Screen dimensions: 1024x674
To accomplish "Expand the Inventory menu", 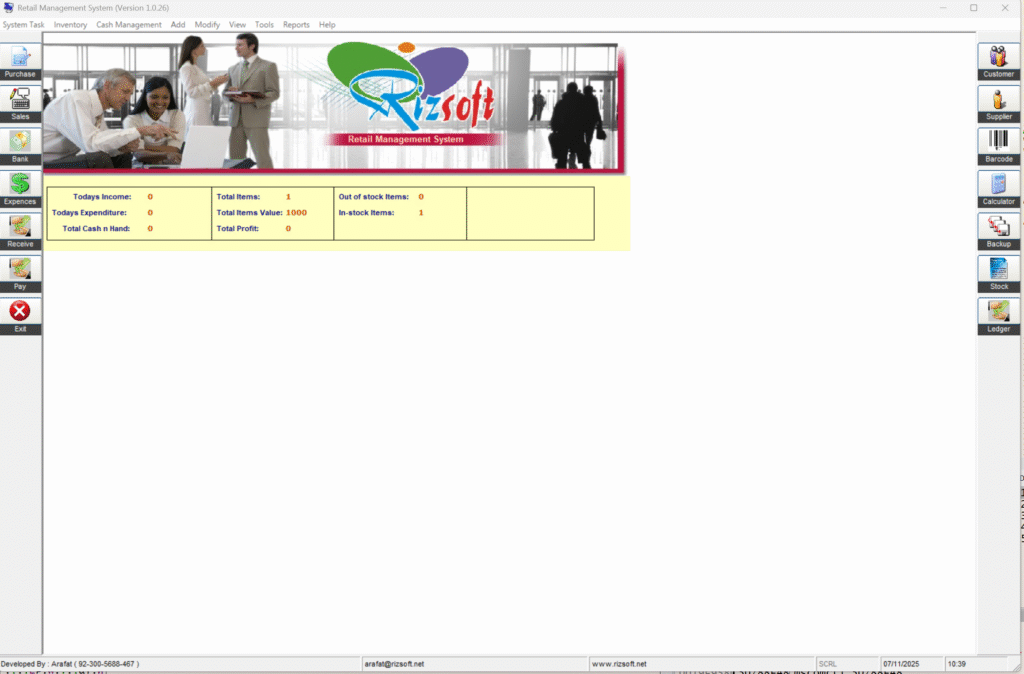I will 70,25.
